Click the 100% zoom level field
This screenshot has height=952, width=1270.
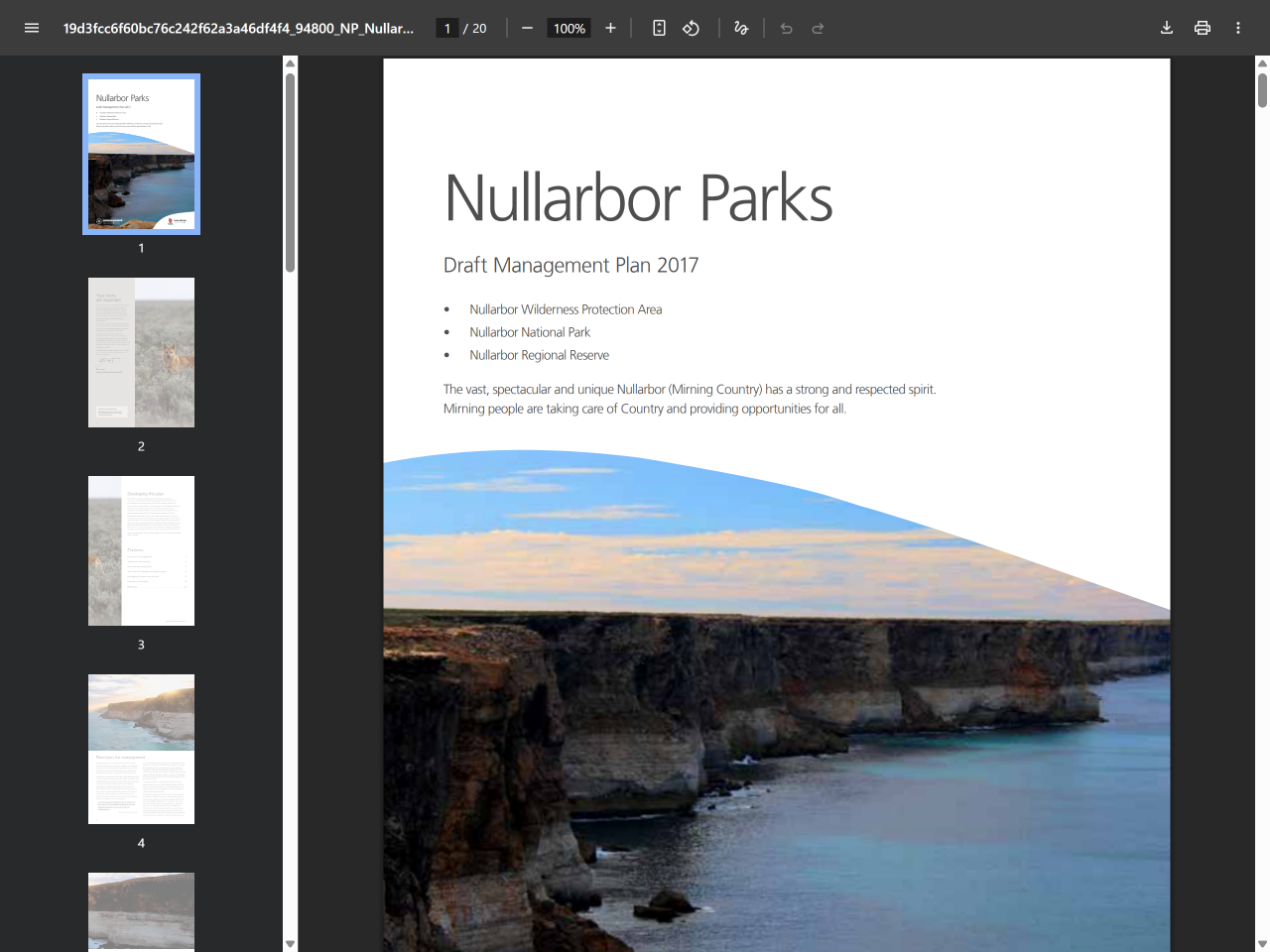click(570, 28)
